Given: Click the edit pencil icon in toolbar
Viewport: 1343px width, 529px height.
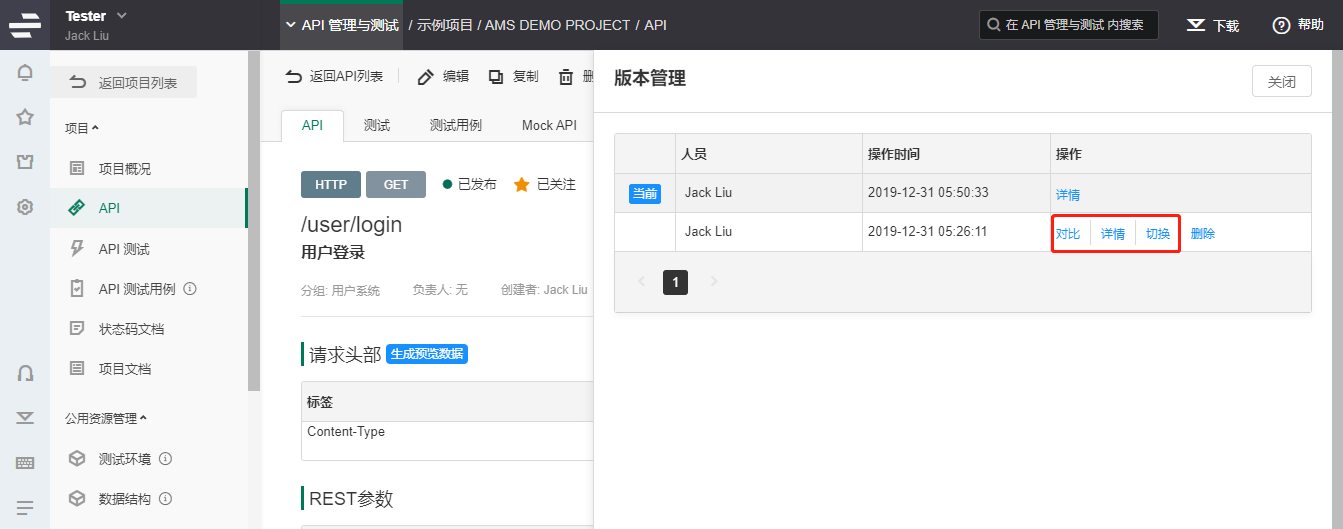Looking at the screenshot, I should click(426, 77).
